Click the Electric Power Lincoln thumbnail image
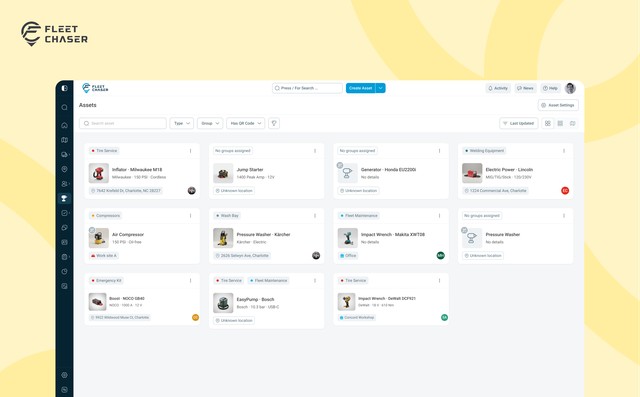The image size is (640, 397). 472,173
